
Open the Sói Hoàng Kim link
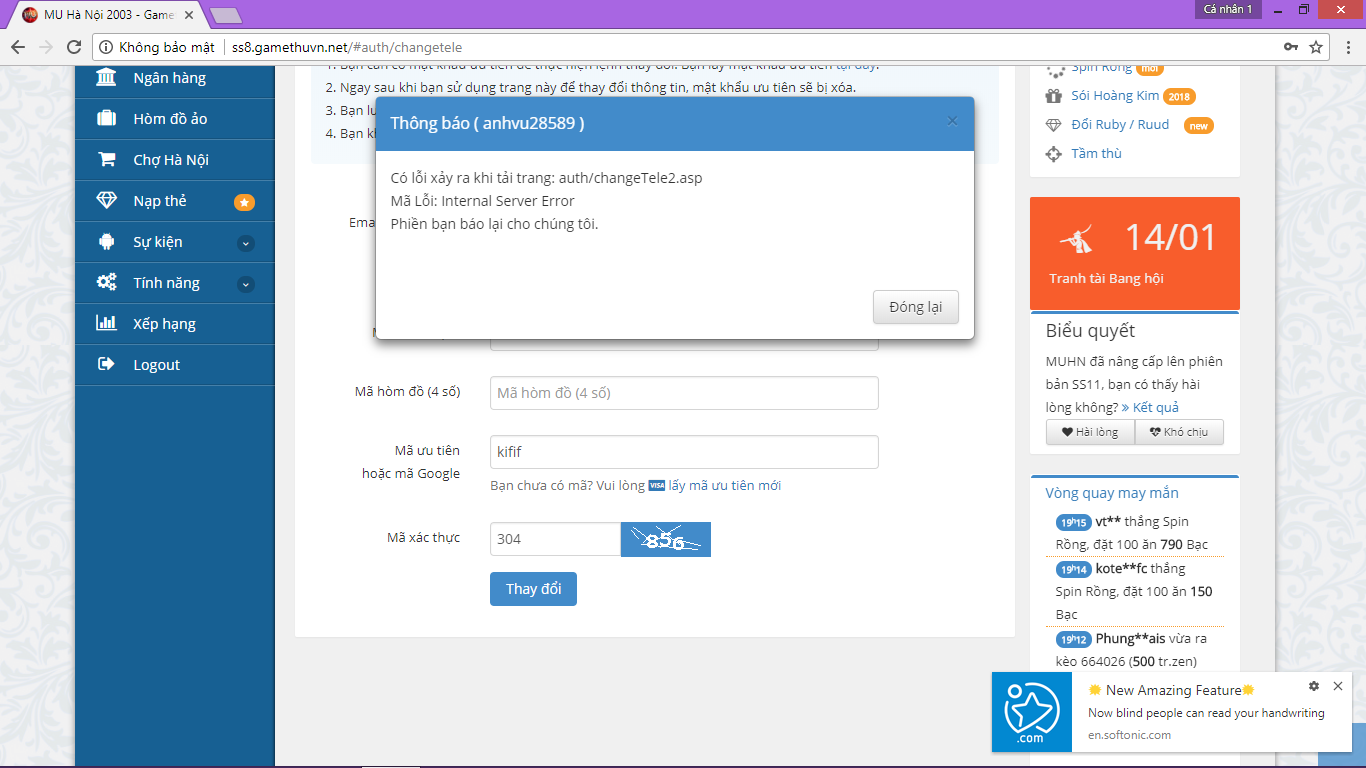(x=1115, y=96)
